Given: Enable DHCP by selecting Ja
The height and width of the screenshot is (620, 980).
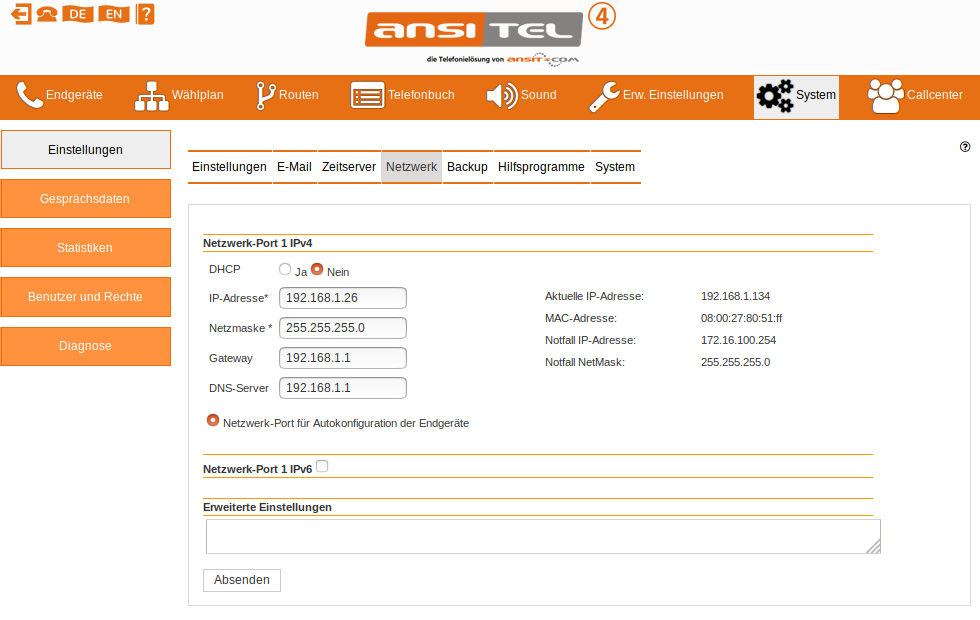Looking at the screenshot, I should [x=284, y=268].
